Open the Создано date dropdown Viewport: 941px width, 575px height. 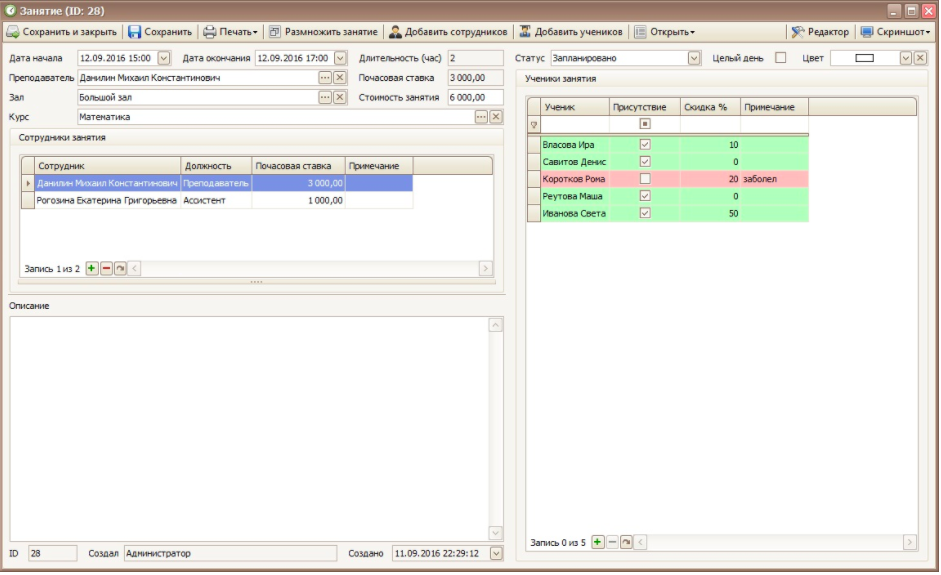coord(496,553)
